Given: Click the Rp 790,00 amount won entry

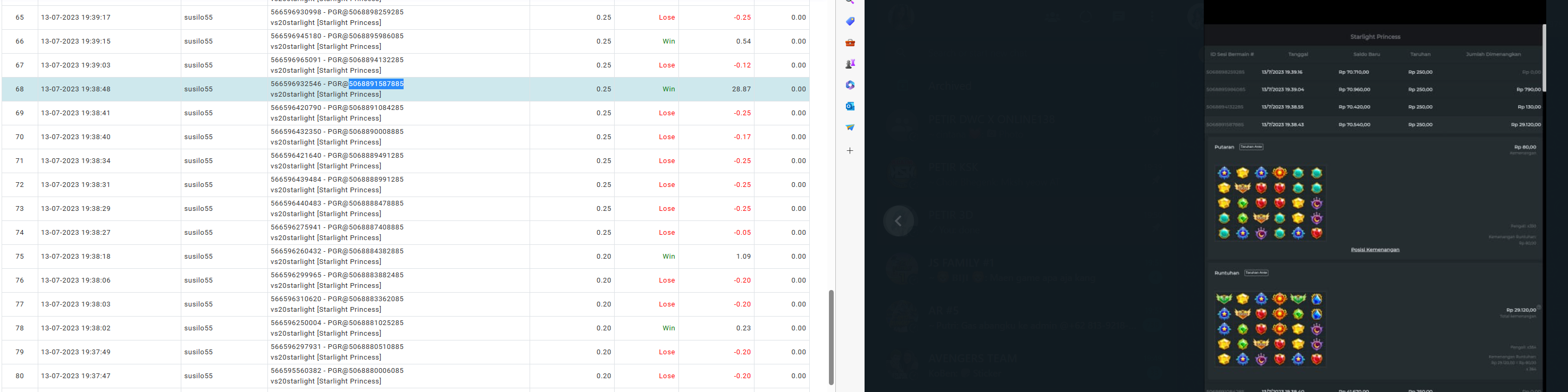Looking at the screenshot, I should coord(1529,90).
